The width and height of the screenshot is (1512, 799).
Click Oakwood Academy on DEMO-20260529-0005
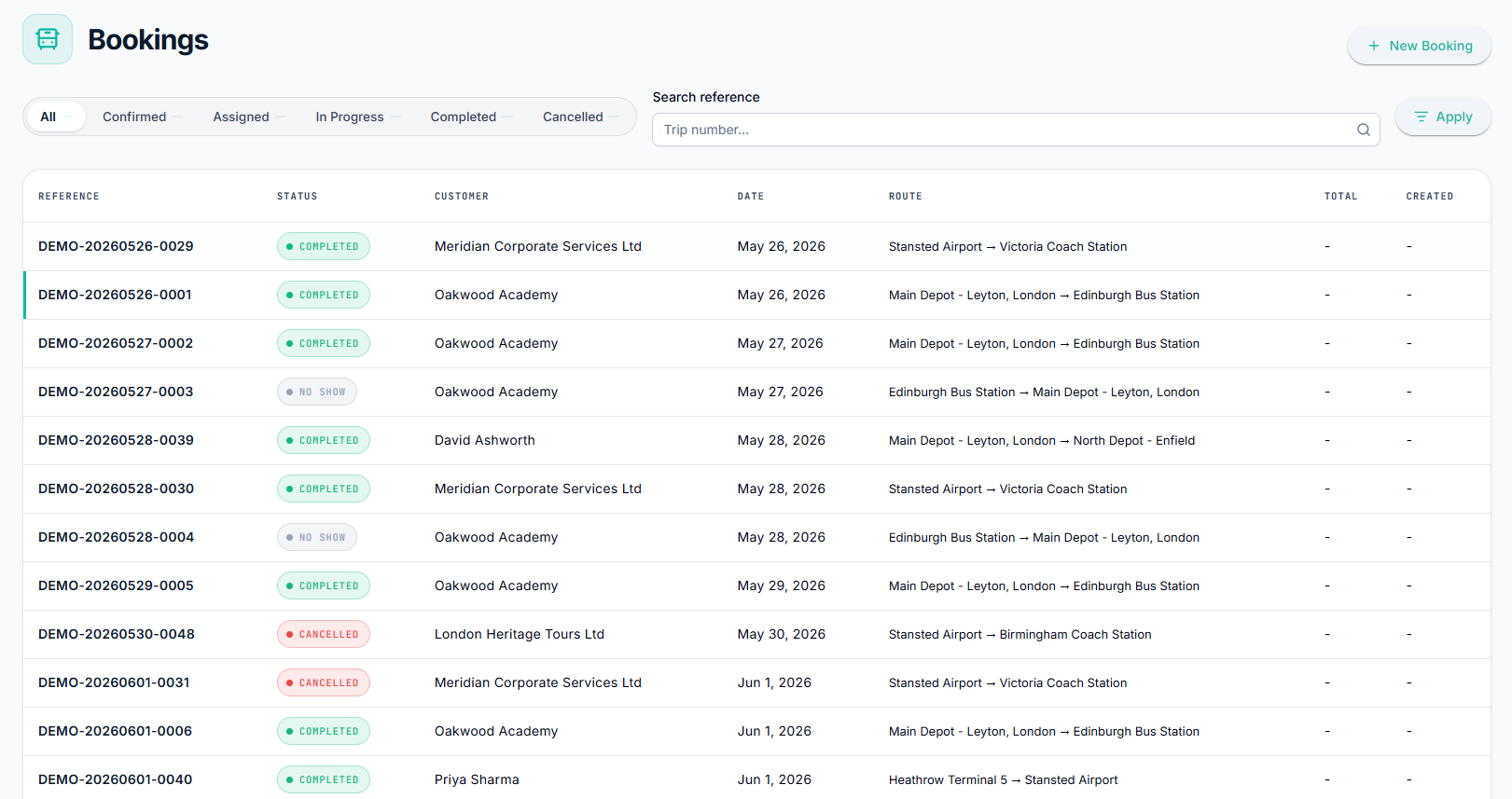tap(496, 585)
